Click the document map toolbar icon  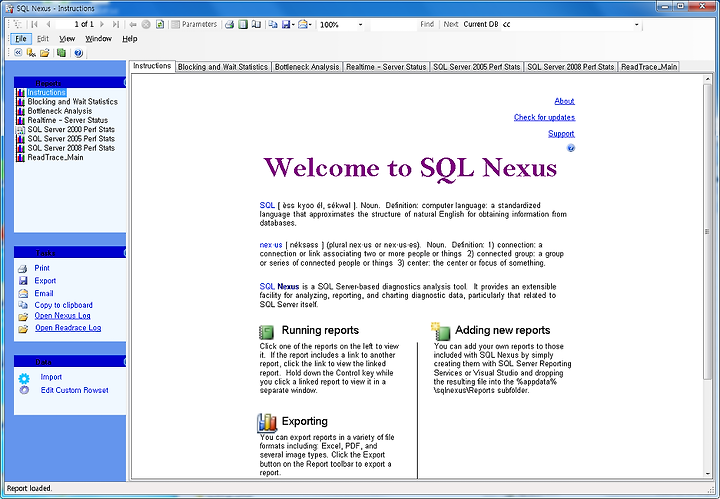point(17,24)
